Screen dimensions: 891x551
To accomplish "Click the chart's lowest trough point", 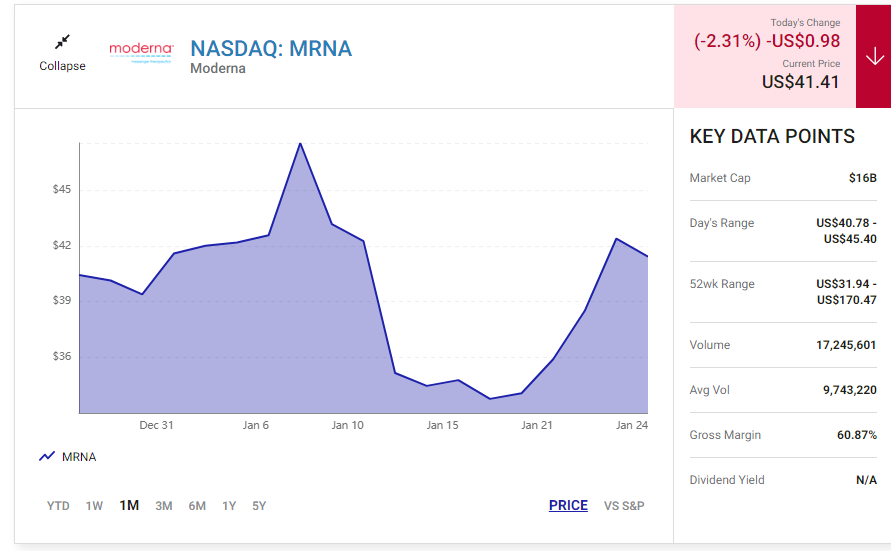I will point(490,399).
